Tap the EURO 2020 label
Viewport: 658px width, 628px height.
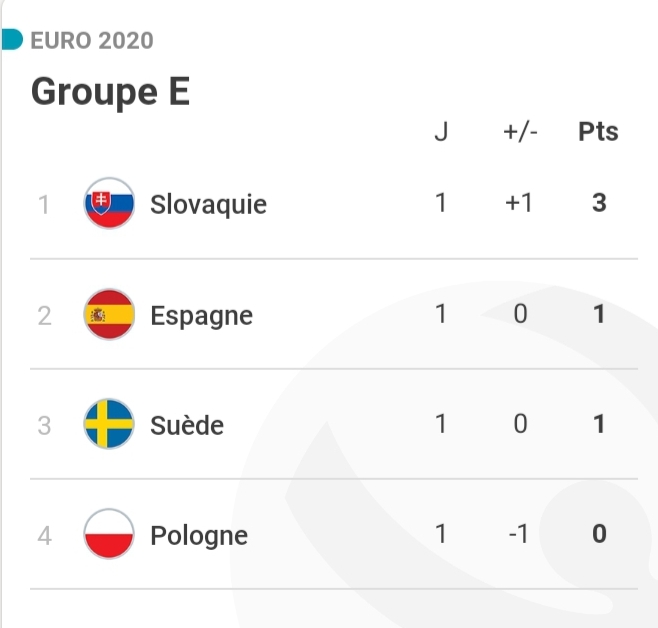(92, 40)
